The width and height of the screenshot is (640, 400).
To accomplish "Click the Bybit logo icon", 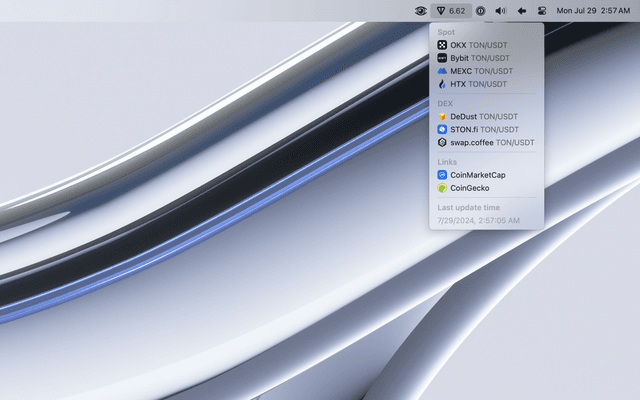I will click(442, 58).
